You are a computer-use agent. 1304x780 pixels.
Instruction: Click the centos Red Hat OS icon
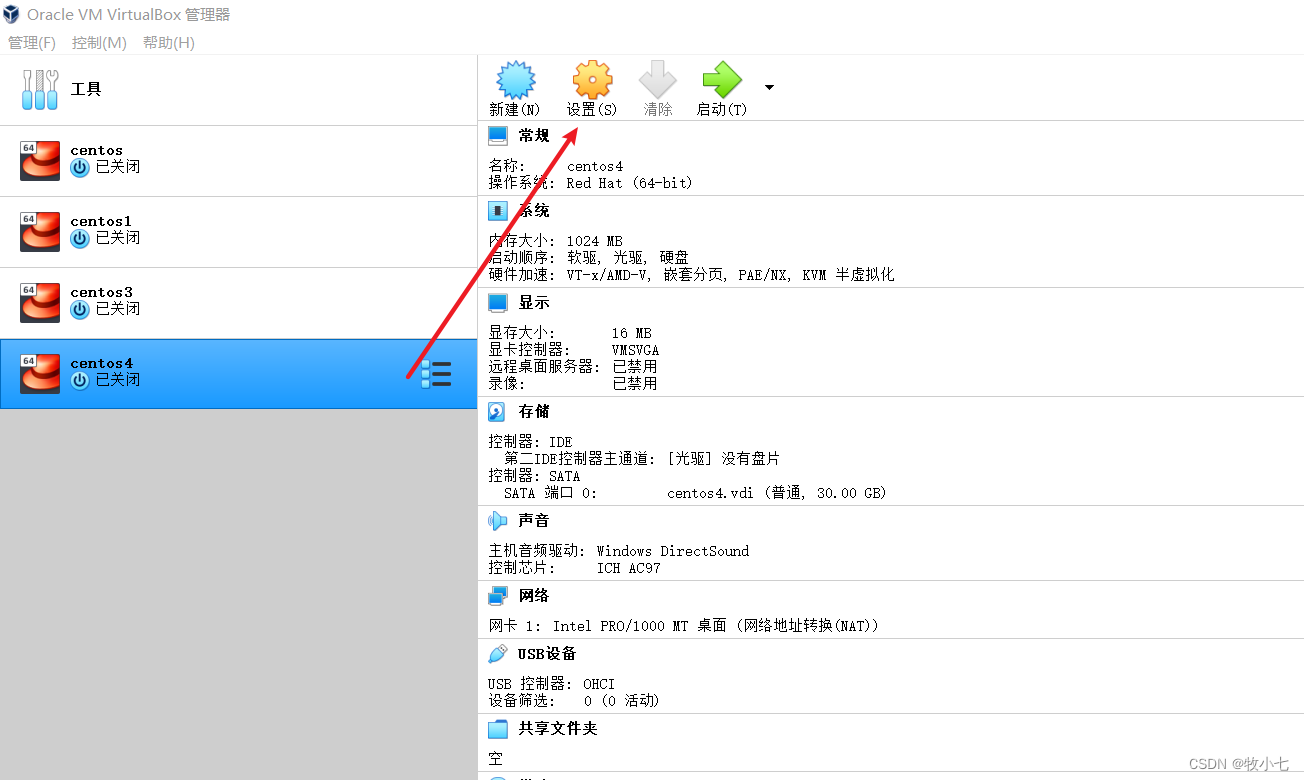click(40, 161)
